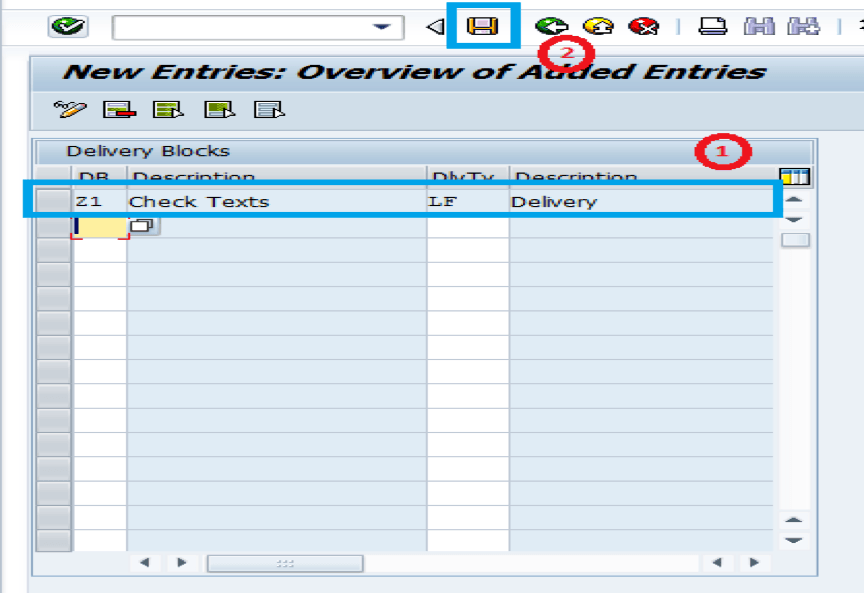Click the yellow Exit arrow icon
This screenshot has width=864, height=593.
pos(597,26)
